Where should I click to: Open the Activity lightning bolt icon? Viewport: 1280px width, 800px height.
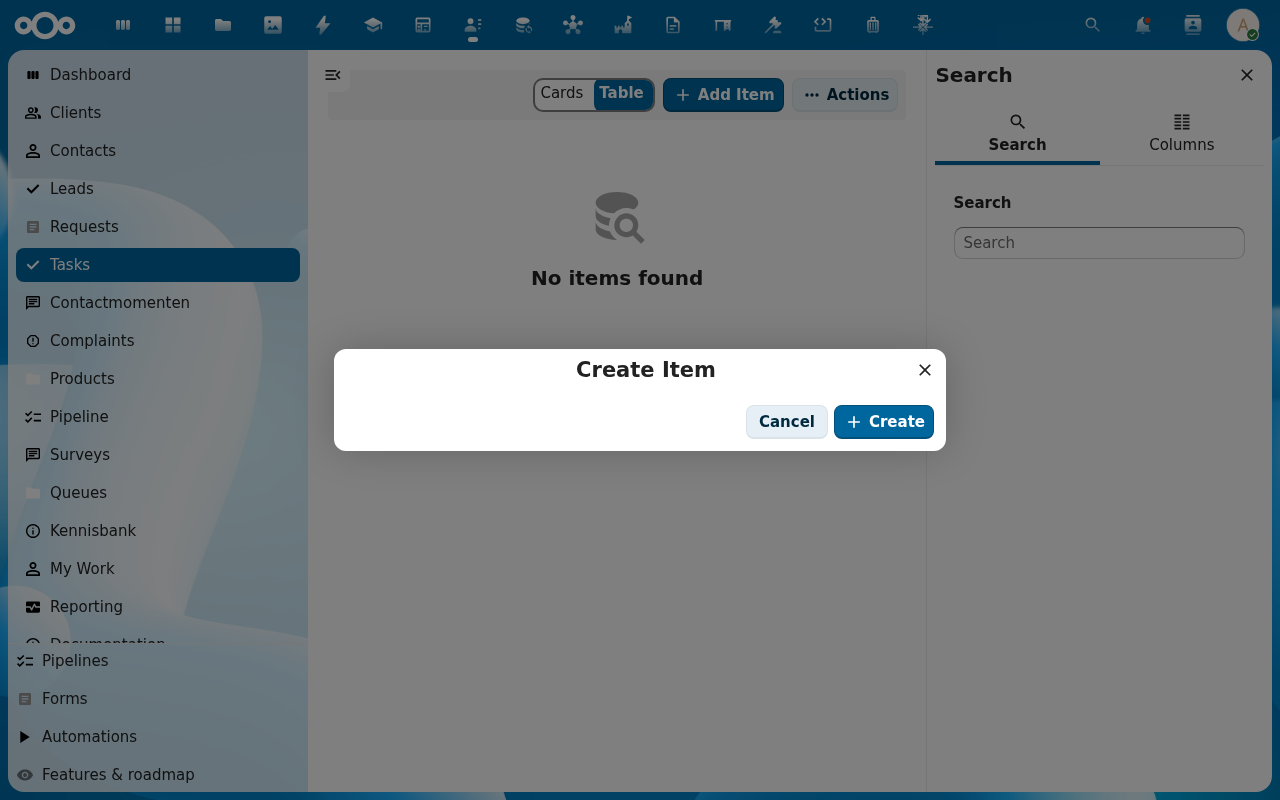[323, 25]
